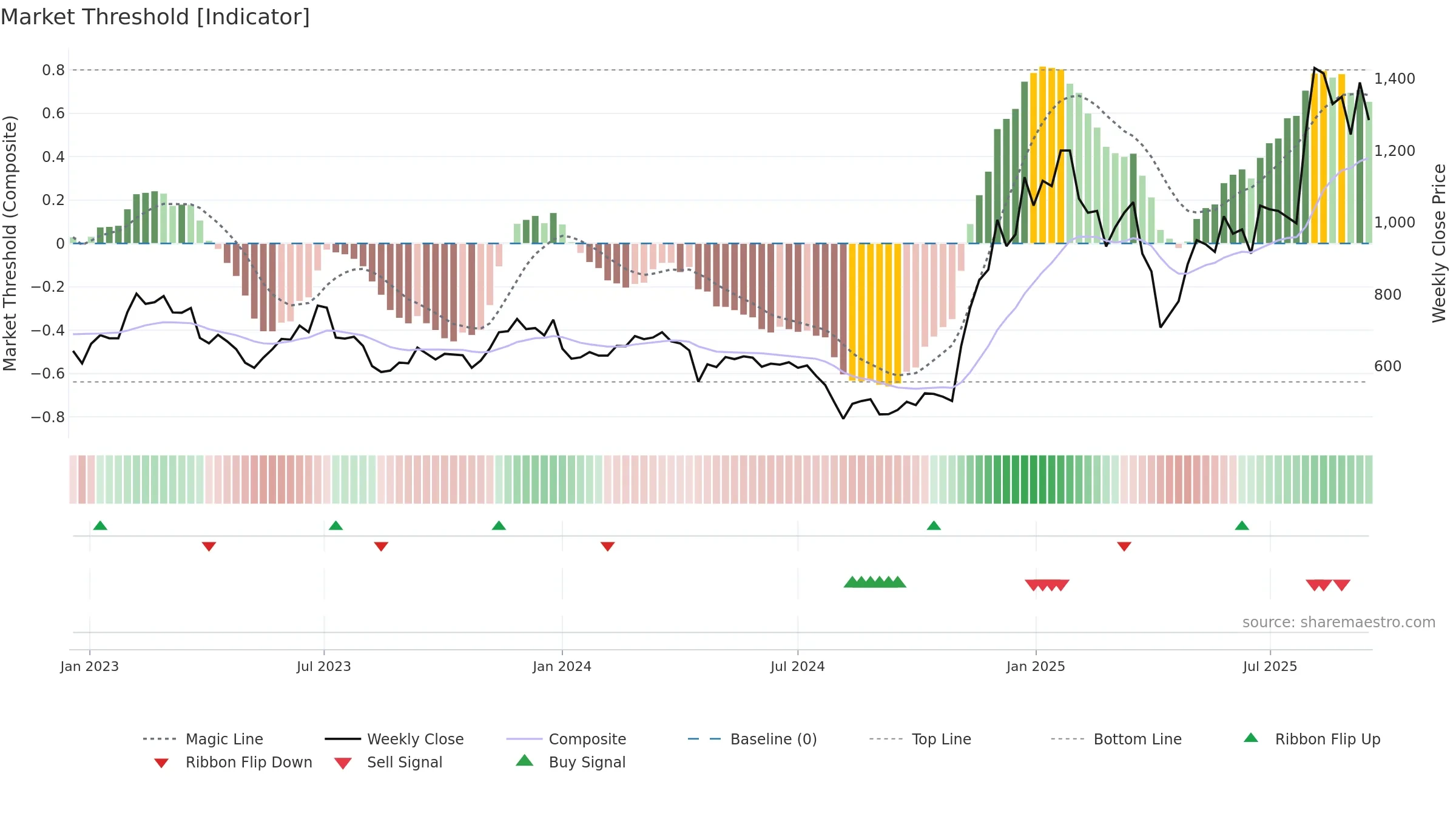1456x819 pixels.
Task: Click the Jan 2023 x-axis label
Action: tap(90, 666)
